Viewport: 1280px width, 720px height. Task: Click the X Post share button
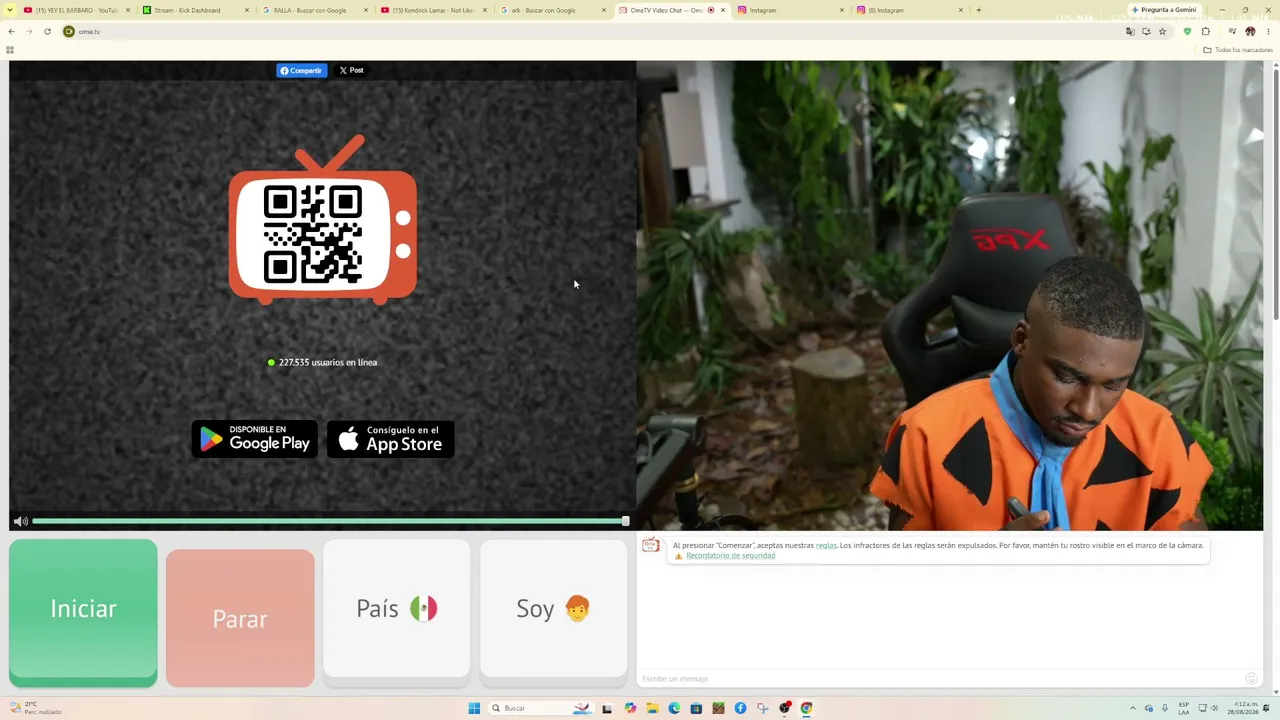(351, 70)
